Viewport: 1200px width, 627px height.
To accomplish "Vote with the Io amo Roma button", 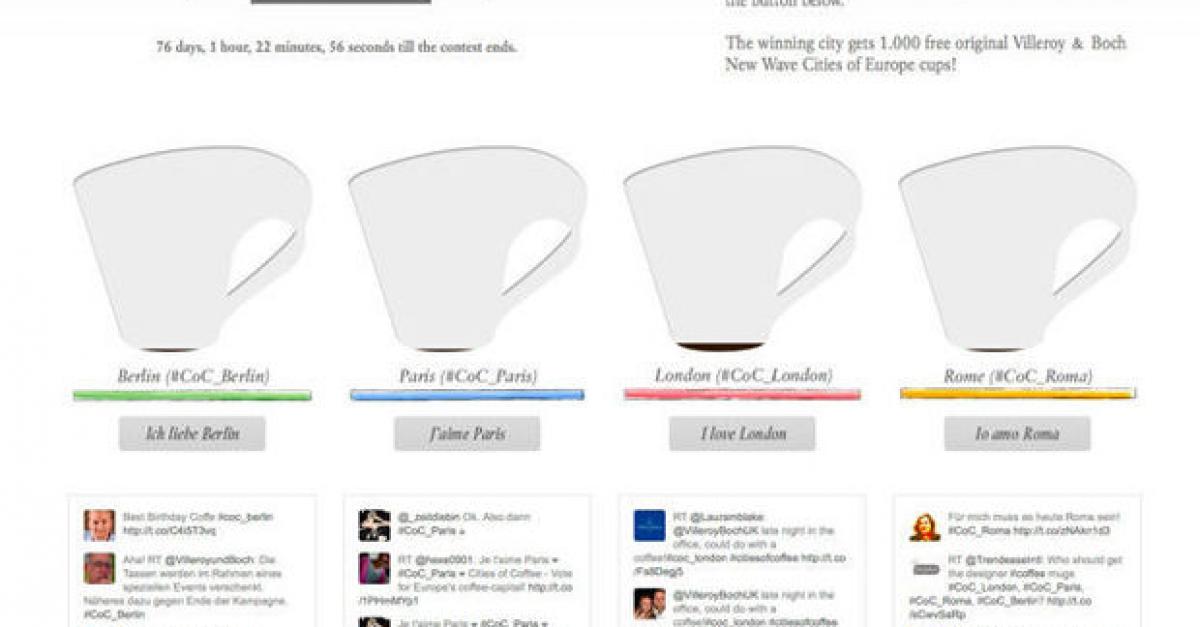I will [x=1017, y=434].
